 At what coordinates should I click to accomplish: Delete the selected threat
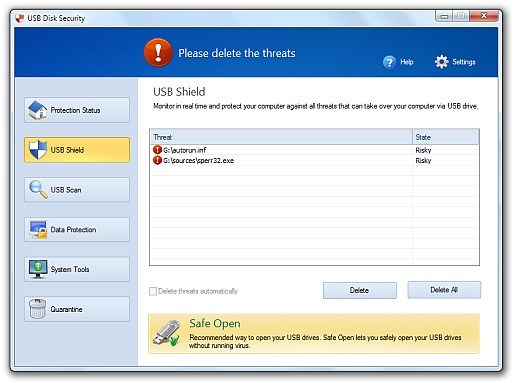(360, 290)
